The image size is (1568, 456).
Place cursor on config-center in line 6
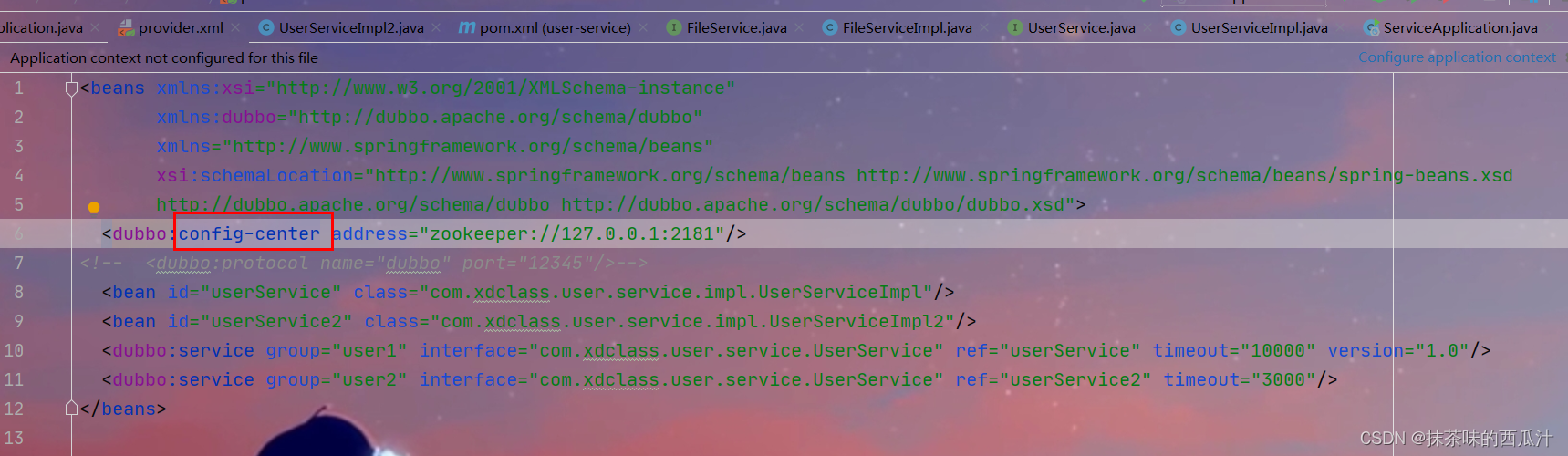click(249, 234)
